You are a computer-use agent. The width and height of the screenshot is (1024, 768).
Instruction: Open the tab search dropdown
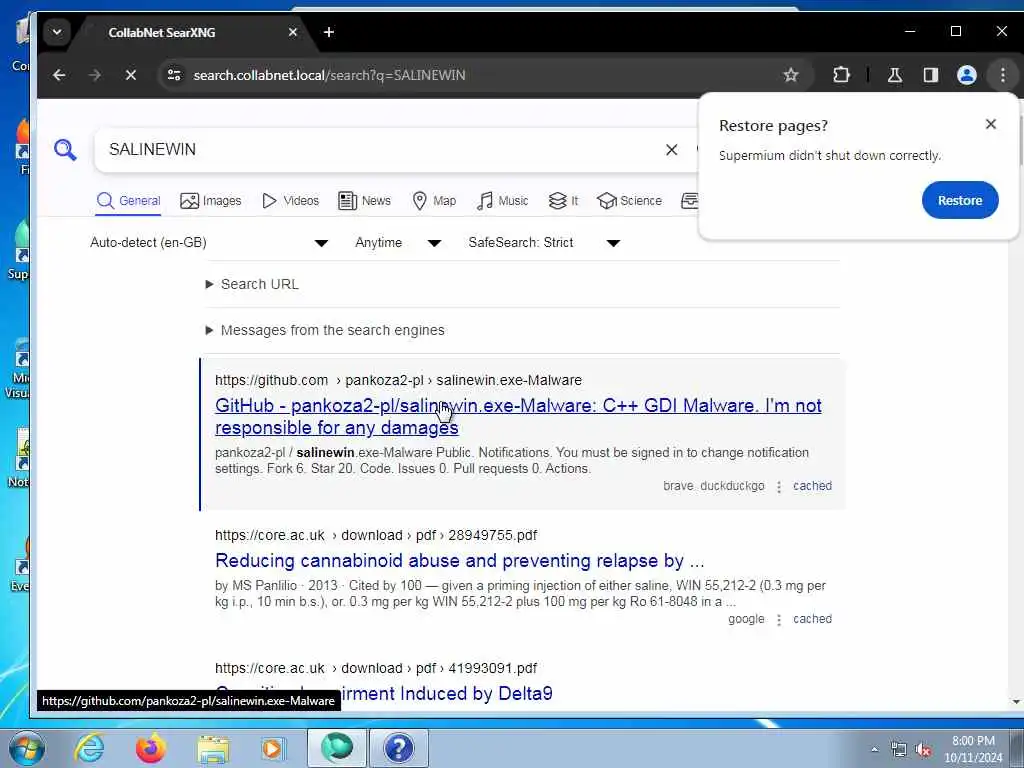click(57, 32)
